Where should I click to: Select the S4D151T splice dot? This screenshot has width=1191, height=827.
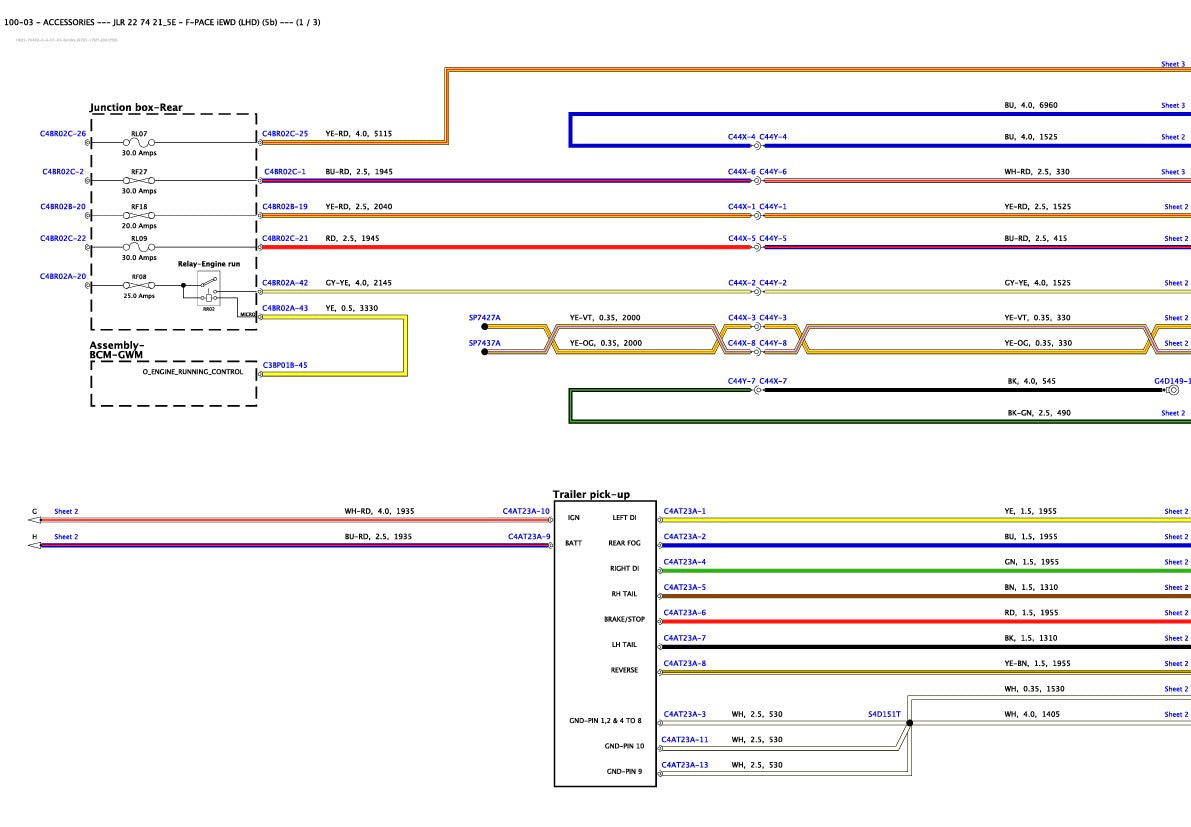click(909, 723)
